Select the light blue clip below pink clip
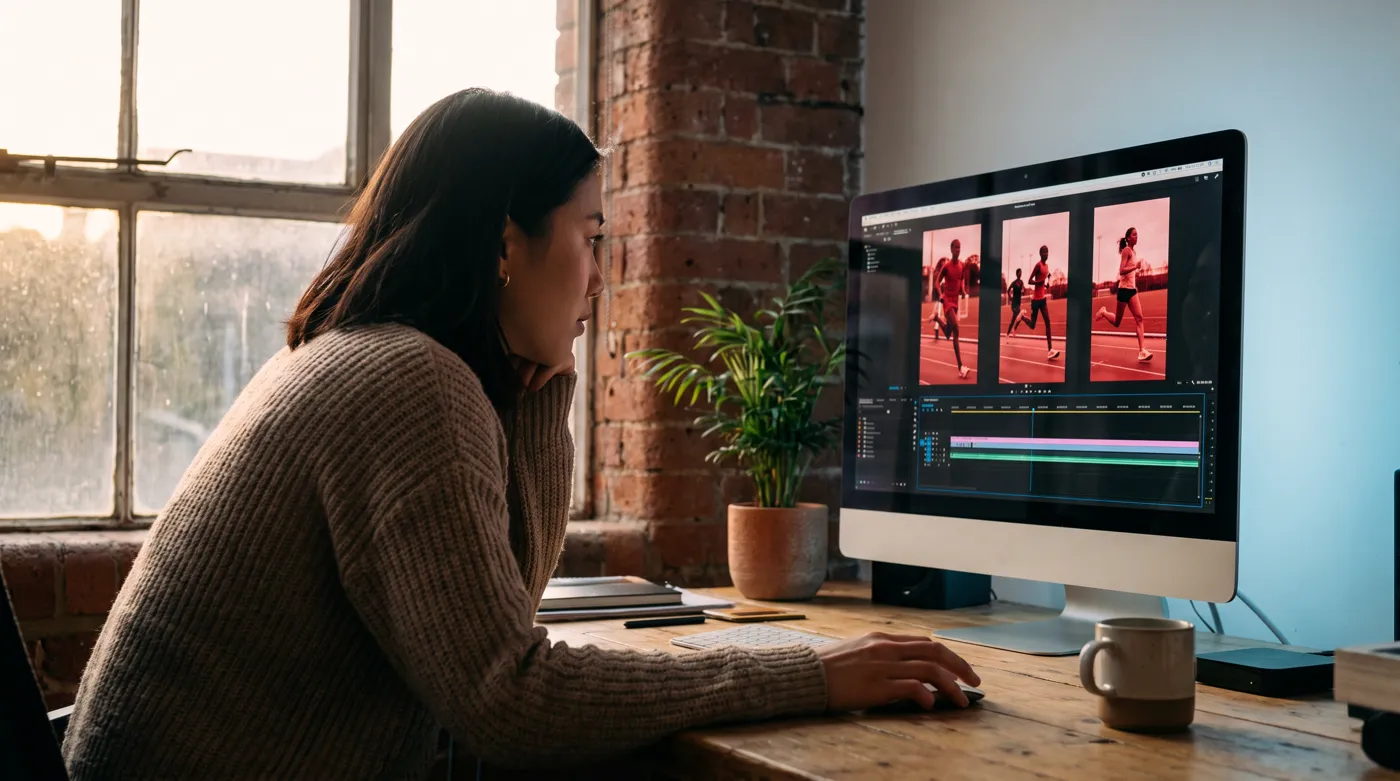1400x781 pixels. click(x=1075, y=448)
